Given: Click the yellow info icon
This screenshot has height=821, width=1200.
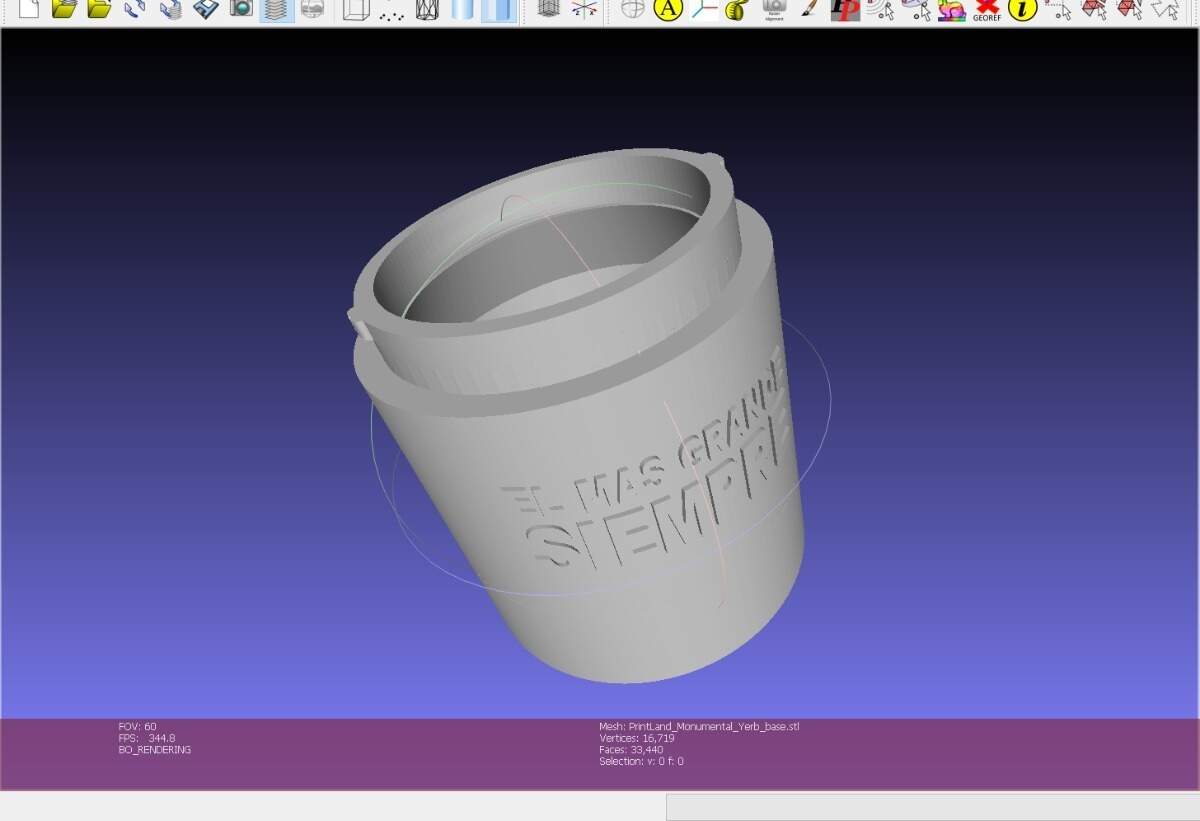Looking at the screenshot, I should click(x=1022, y=10).
